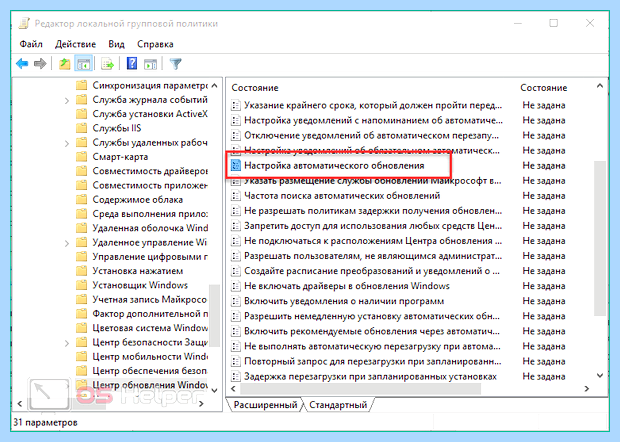This screenshot has height=442, width=620.
Task: Expand the Центр безопасности Защитника folder
Action: (x=67, y=343)
